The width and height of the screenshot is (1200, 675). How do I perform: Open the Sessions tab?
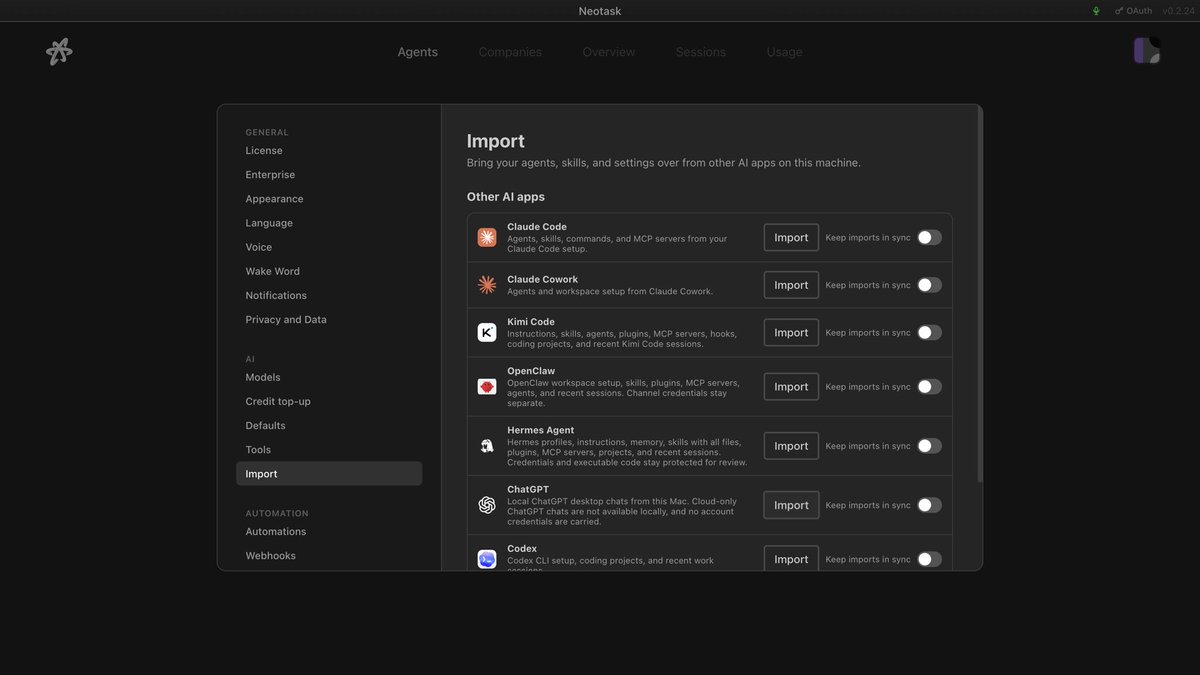coord(700,52)
